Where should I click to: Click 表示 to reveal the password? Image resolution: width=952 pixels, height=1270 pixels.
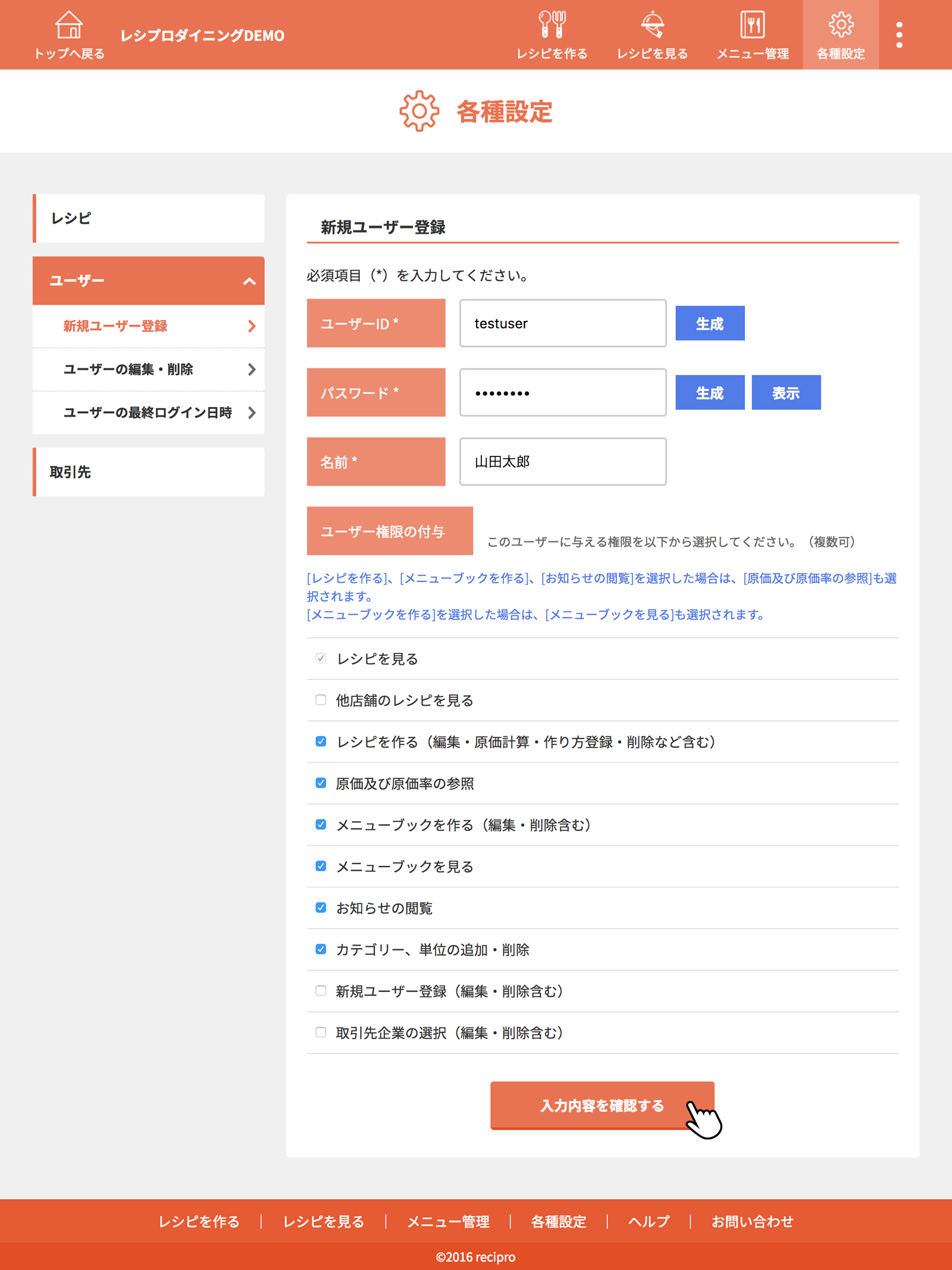pos(785,393)
